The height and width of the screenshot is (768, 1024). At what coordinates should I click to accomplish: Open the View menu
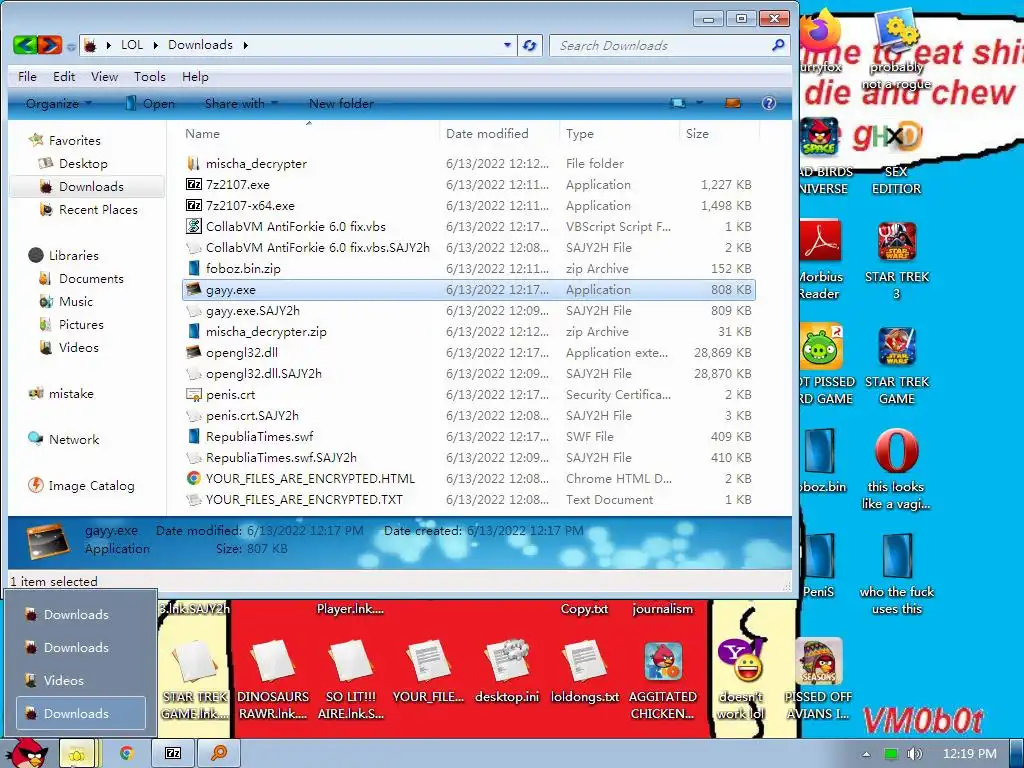point(104,76)
